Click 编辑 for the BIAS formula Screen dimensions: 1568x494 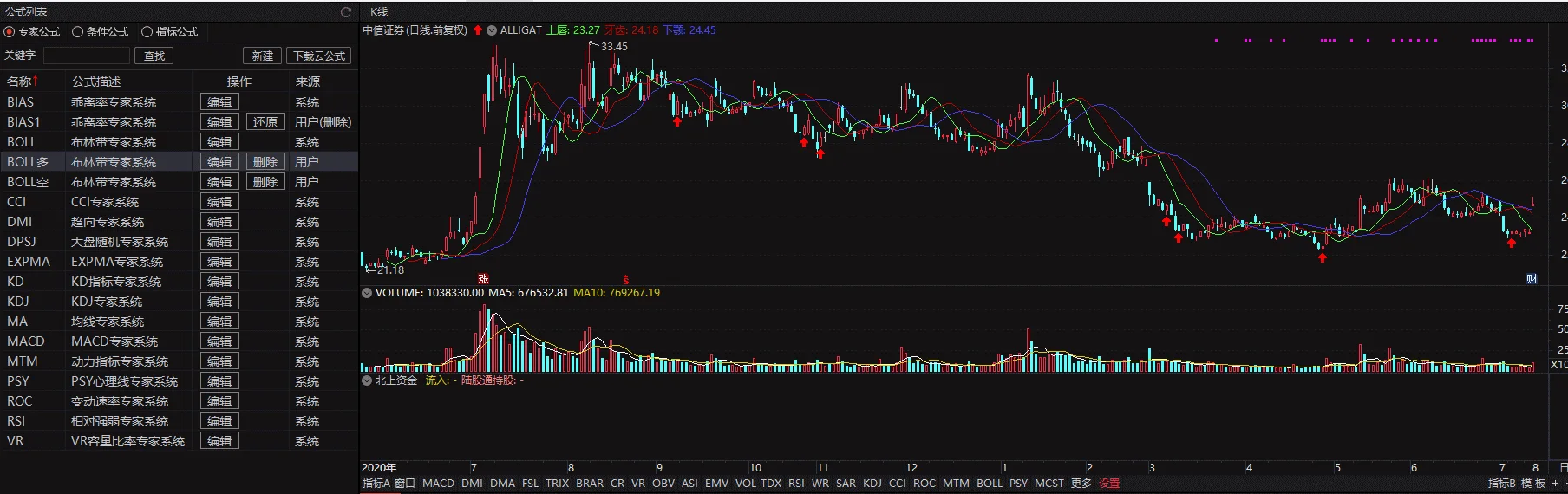[219, 102]
